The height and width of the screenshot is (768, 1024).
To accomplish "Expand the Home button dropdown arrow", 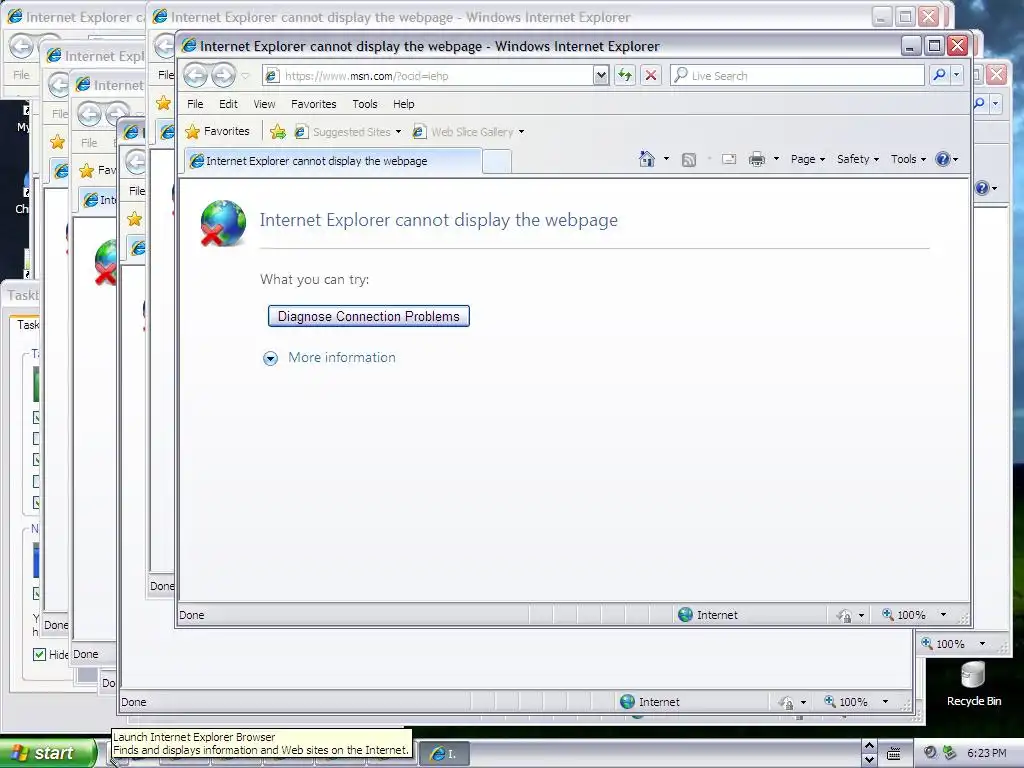I will click(666, 159).
